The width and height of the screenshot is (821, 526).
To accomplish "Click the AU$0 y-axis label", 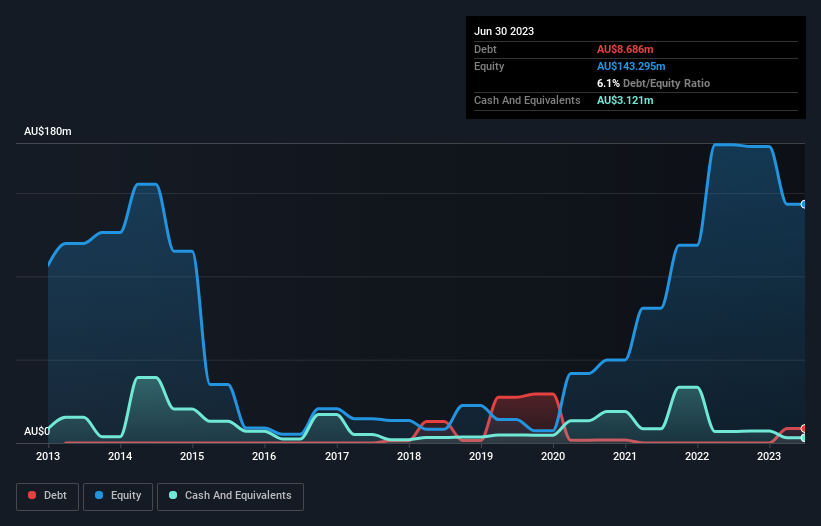I will click(37, 431).
